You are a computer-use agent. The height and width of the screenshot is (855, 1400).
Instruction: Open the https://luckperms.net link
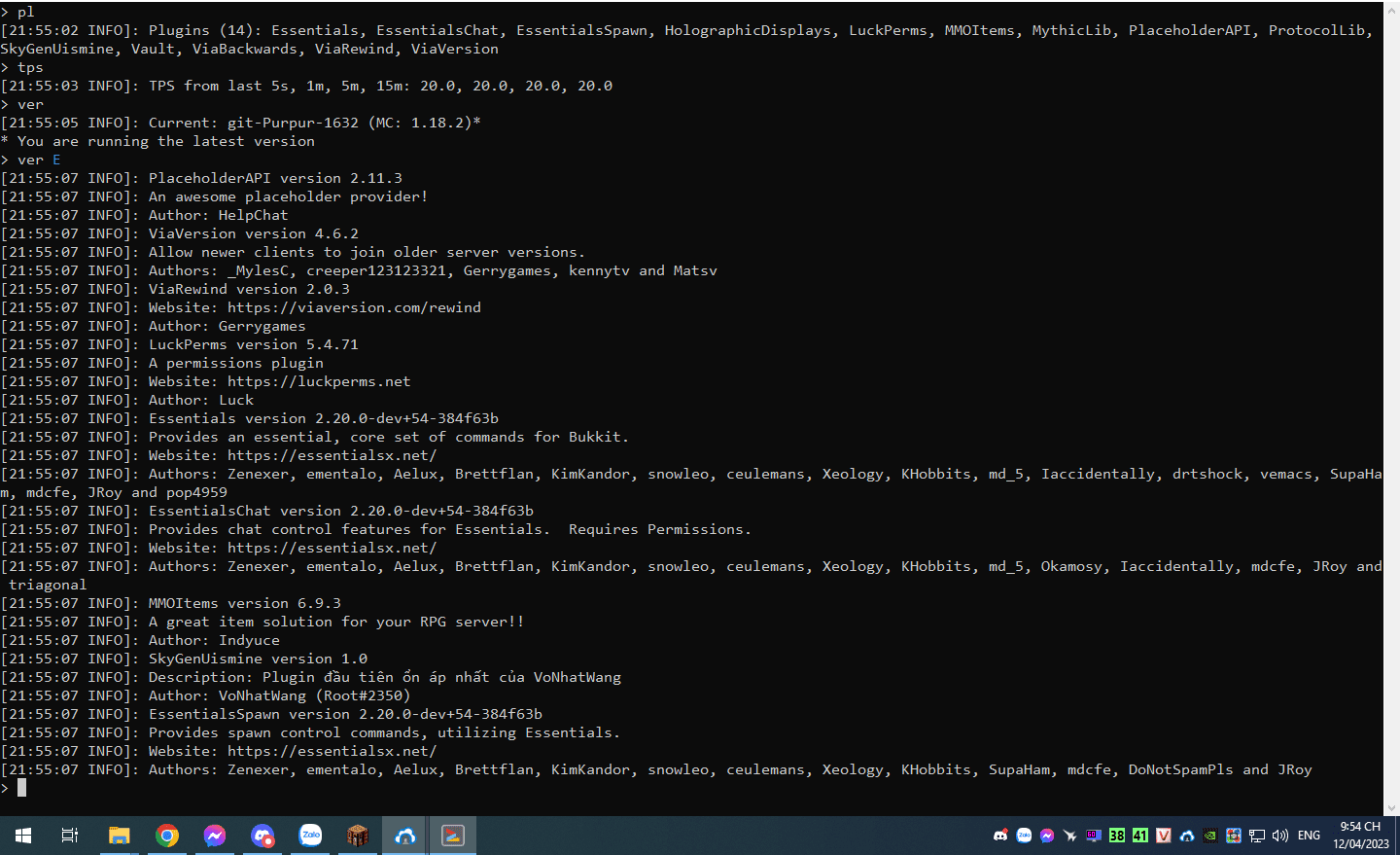click(x=319, y=381)
